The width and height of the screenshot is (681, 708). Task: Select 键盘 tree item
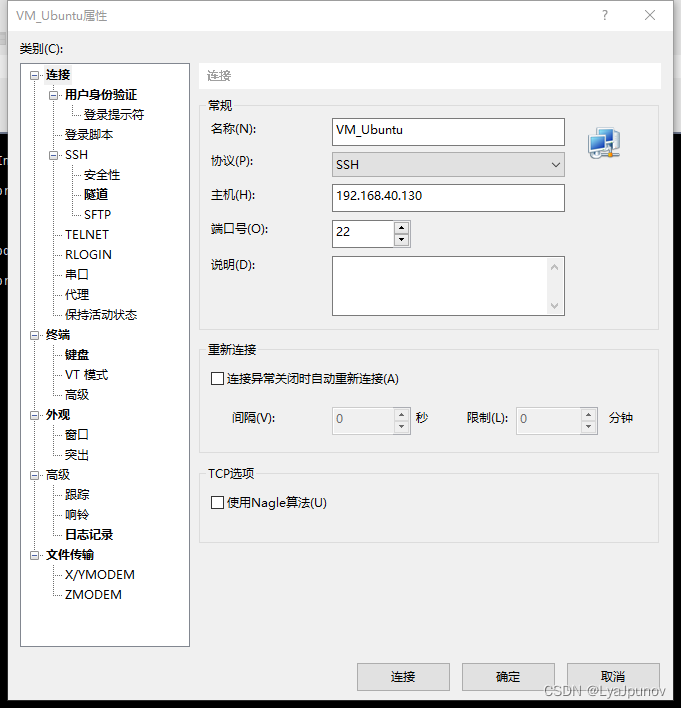pyautogui.click(x=77, y=355)
